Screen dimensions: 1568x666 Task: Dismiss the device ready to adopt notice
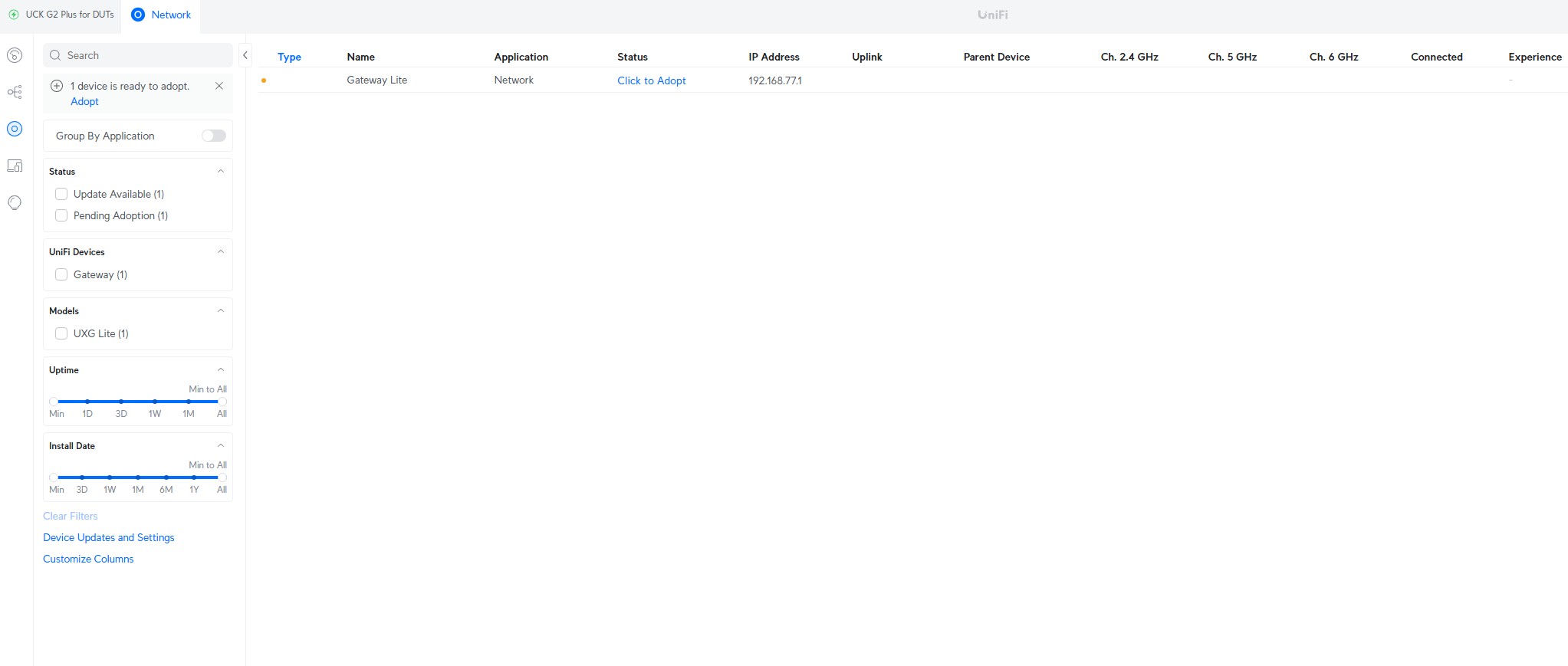point(219,86)
